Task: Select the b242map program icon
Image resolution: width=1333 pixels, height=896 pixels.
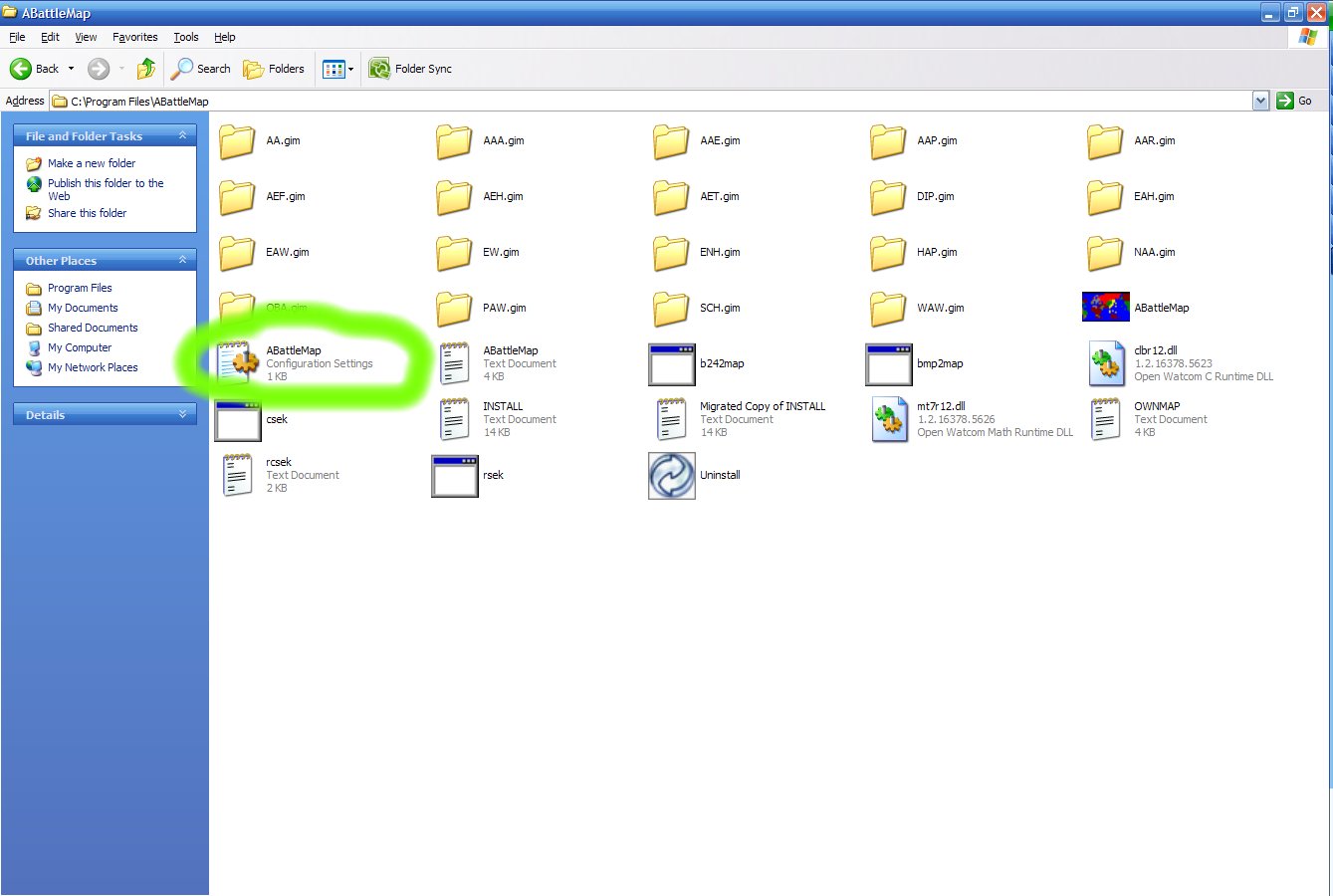Action: coord(672,364)
